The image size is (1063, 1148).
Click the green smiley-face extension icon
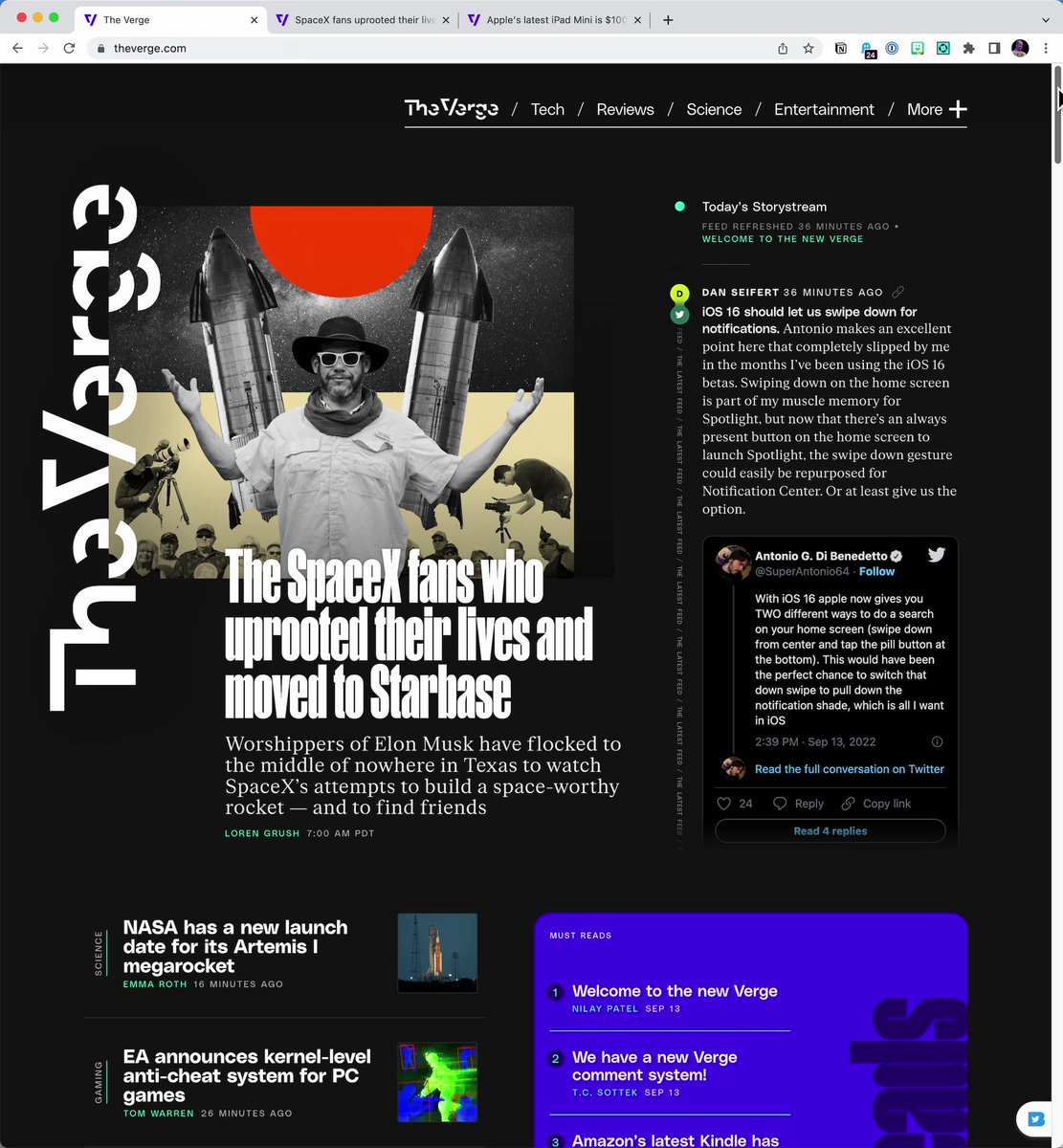pyautogui.click(x=918, y=48)
